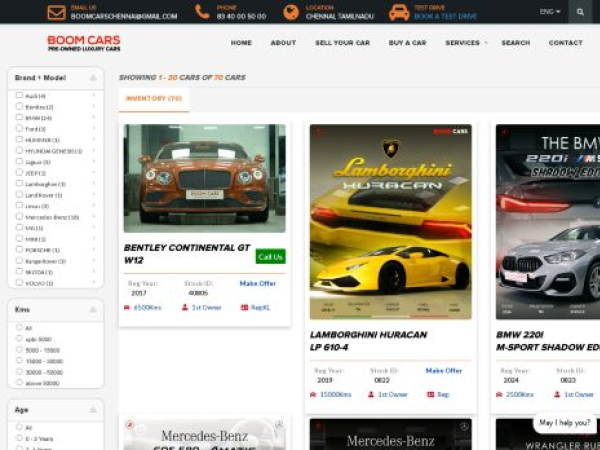Click registration icon on Lamborghini card
This screenshot has height=450, width=600.
(x=430, y=395)
